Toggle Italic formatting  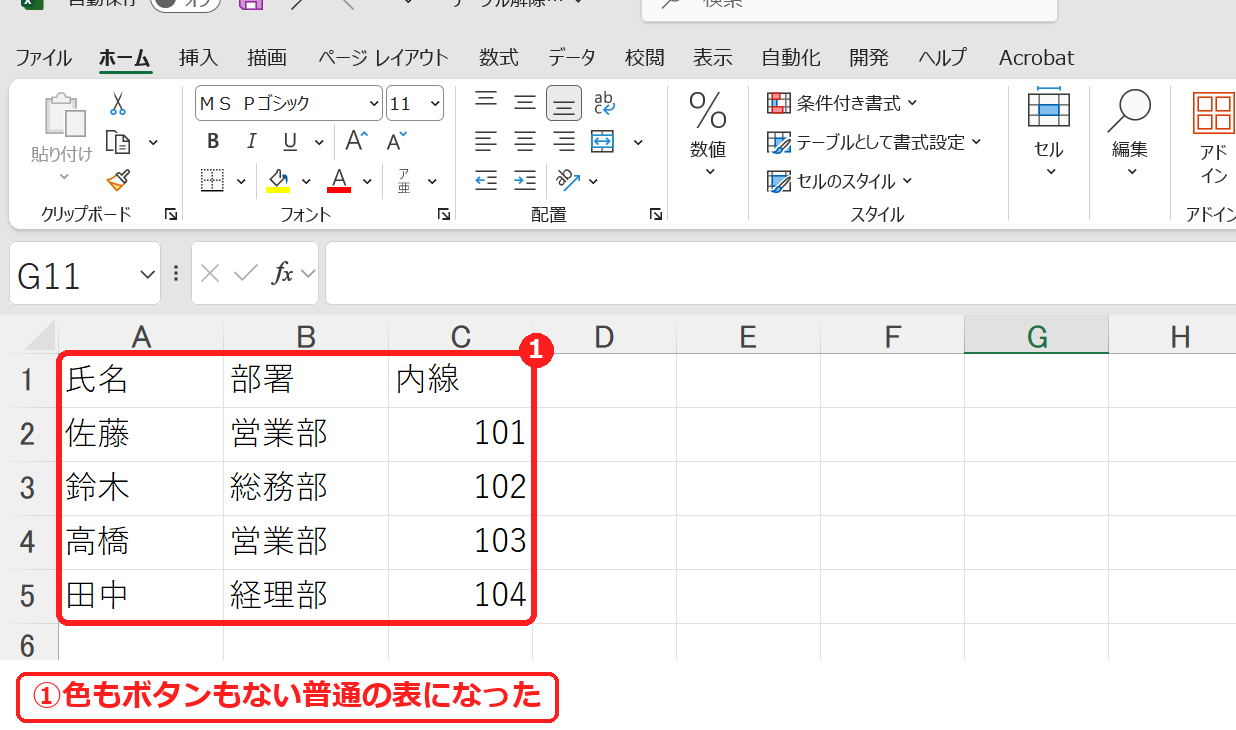coord(251,141)
